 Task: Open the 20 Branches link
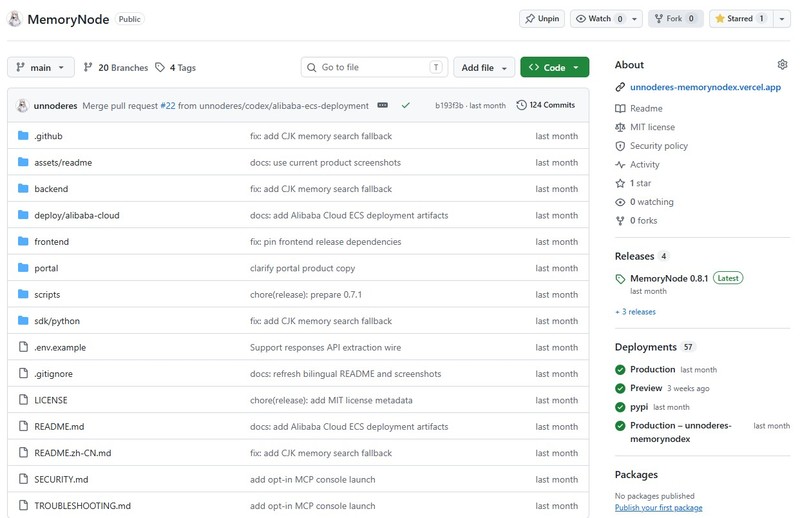[x=116, y=67]
